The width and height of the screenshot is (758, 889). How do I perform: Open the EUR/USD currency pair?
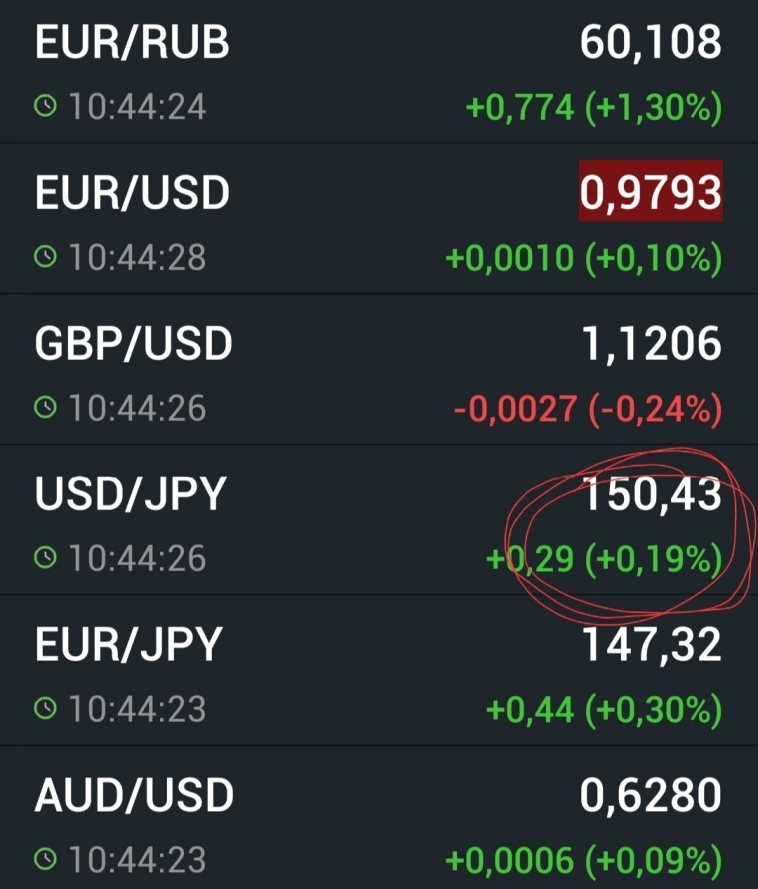[133, 193]
